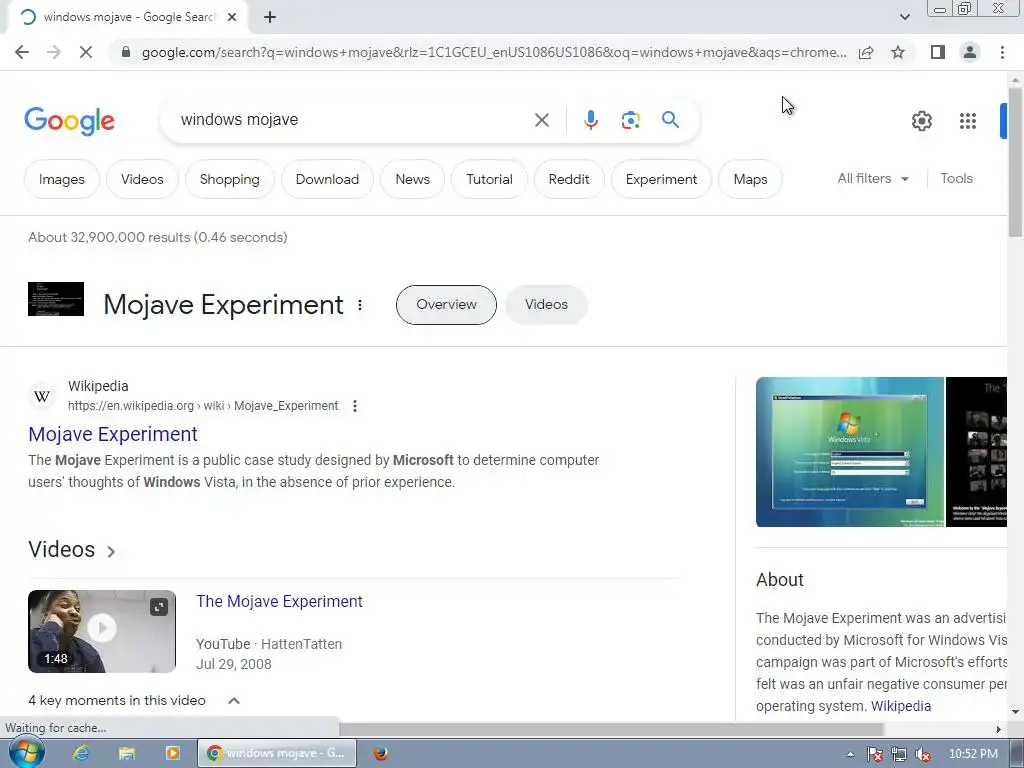1024x768 pixels.
Task: Search by image with Google Lens
Action: coord(630,120)
